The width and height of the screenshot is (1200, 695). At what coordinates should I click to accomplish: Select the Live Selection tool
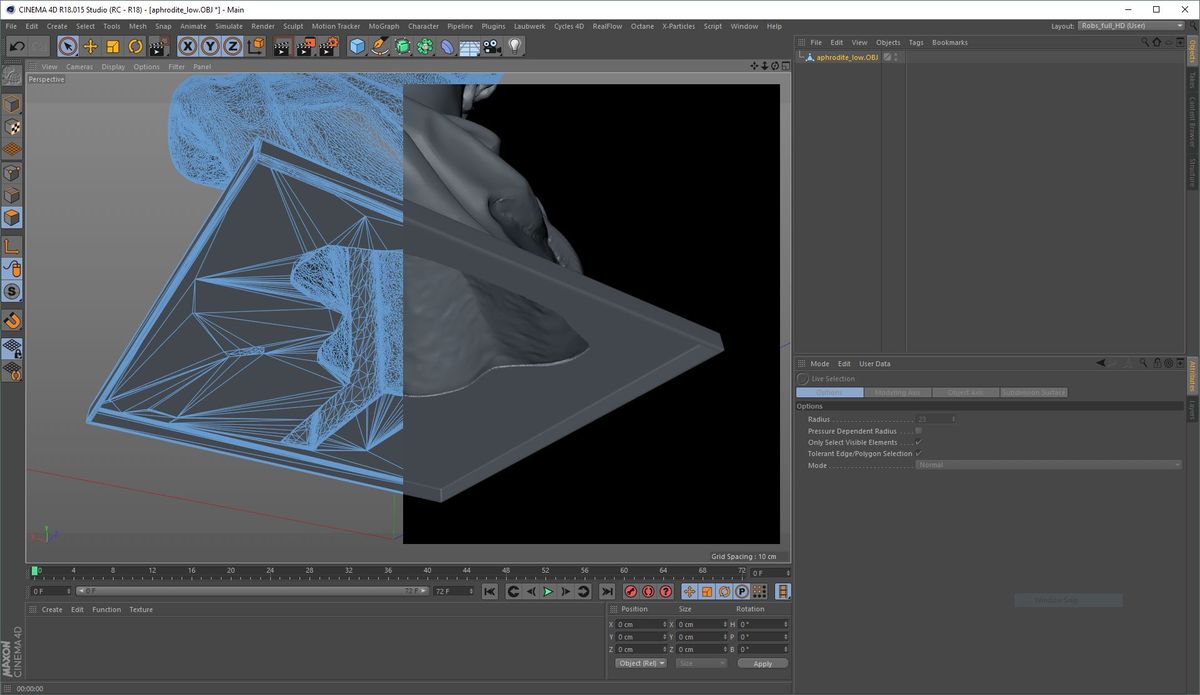(x=67, y=46)
